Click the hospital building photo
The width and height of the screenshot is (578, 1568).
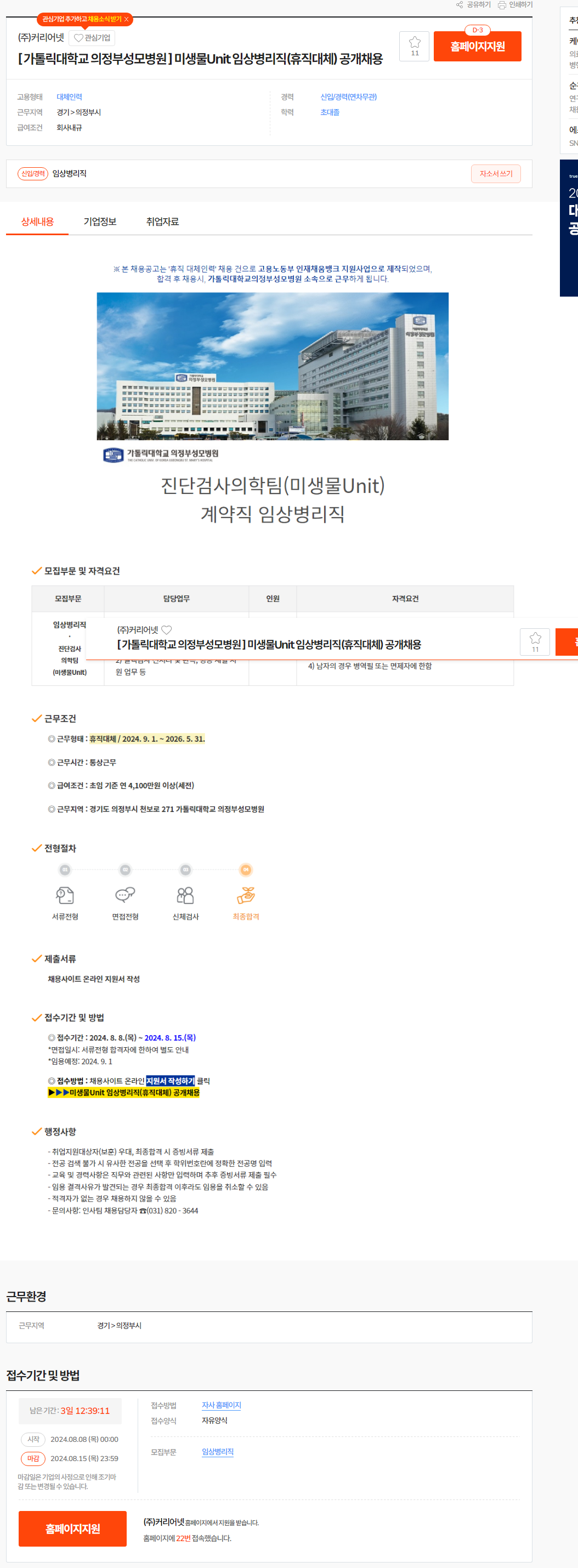click(x=272, y=366)
